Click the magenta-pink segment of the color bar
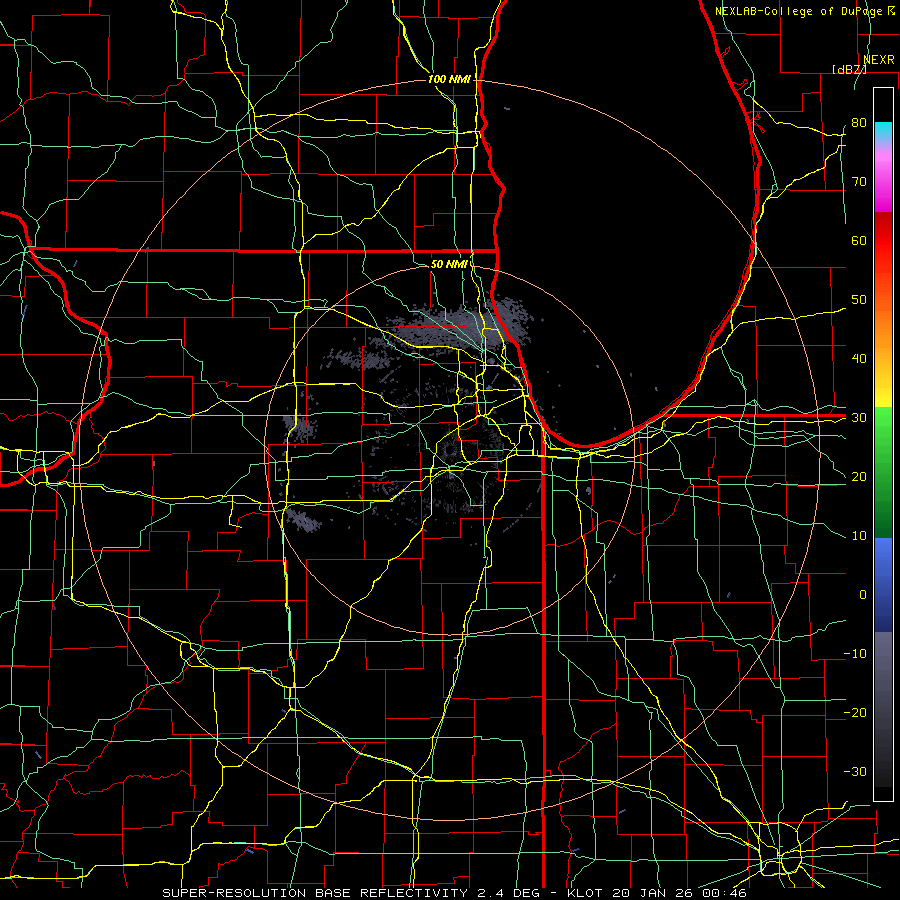Viewport: 900px width, 900px height. click(883, 184)
